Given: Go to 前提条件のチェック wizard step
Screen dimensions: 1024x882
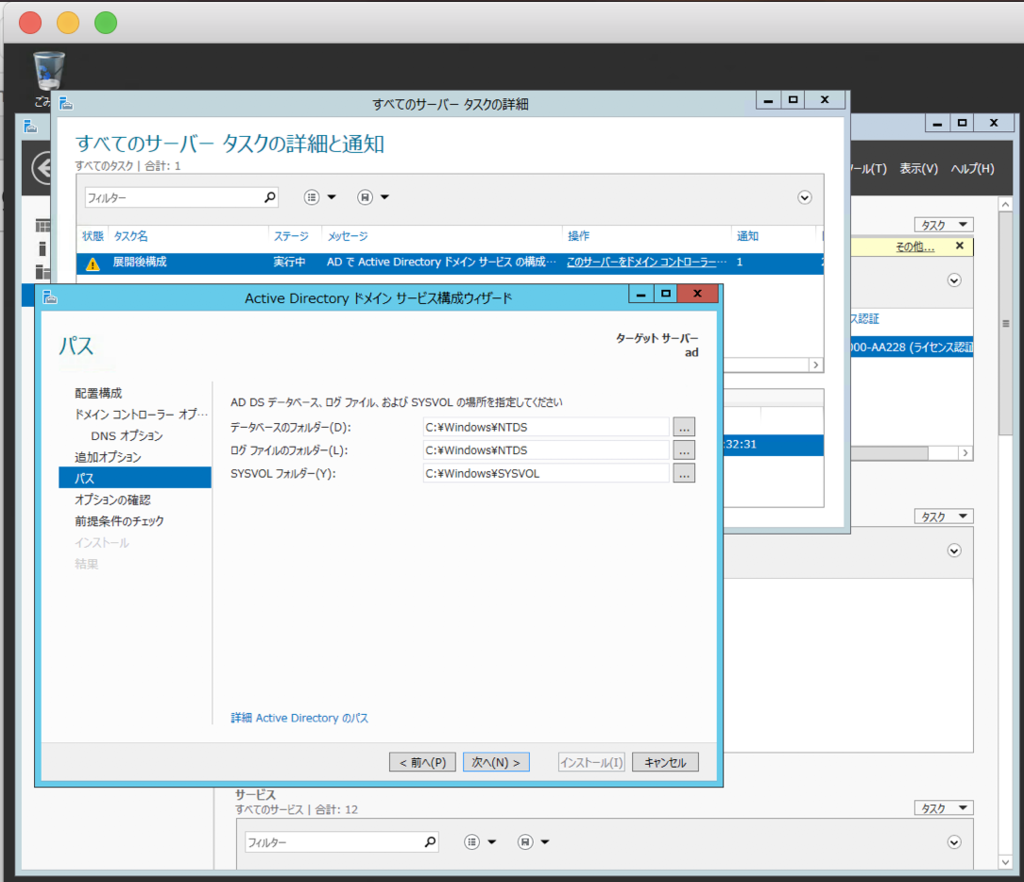Looking at the screenshot, I should [119, 521].
